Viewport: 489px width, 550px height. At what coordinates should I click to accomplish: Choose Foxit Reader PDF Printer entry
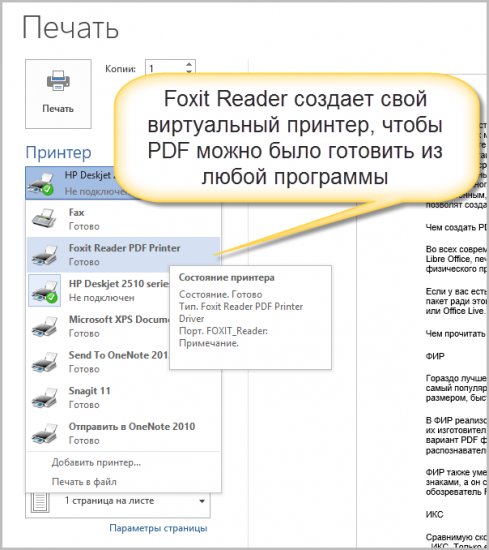(x=123, y=255)
